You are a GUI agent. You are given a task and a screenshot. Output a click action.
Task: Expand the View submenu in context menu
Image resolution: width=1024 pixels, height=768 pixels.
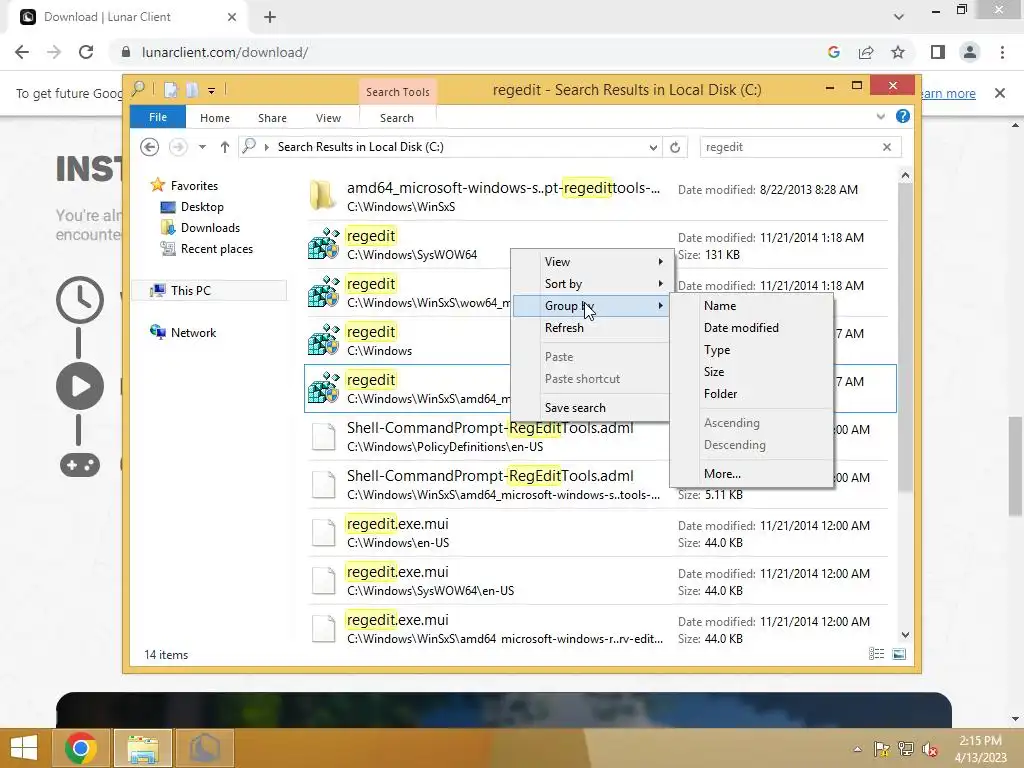pyautogui.click(x=592, y=261)
